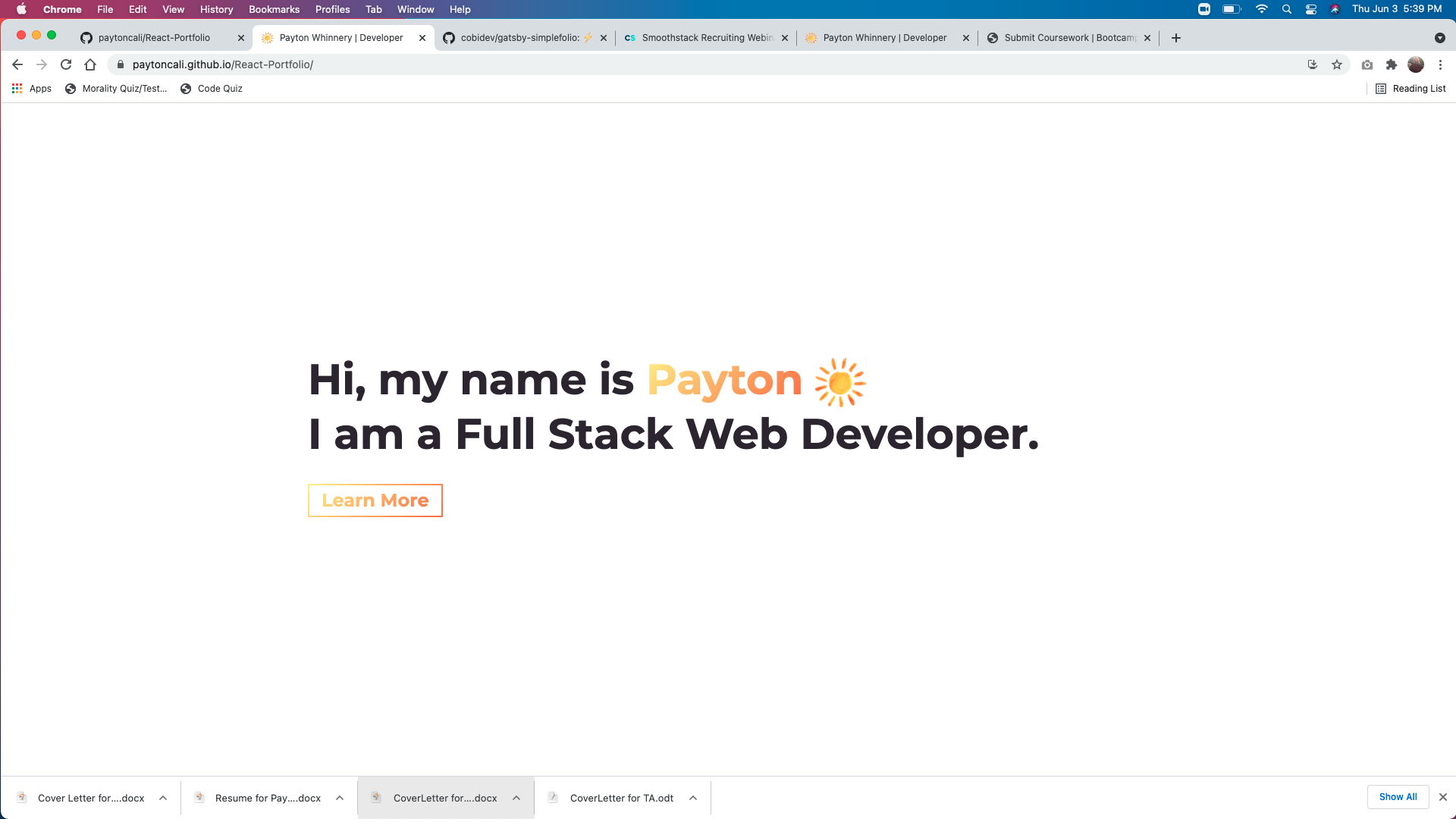Open the Reading List panel
Screen dimensions: 1456x819
[1410, 89]
